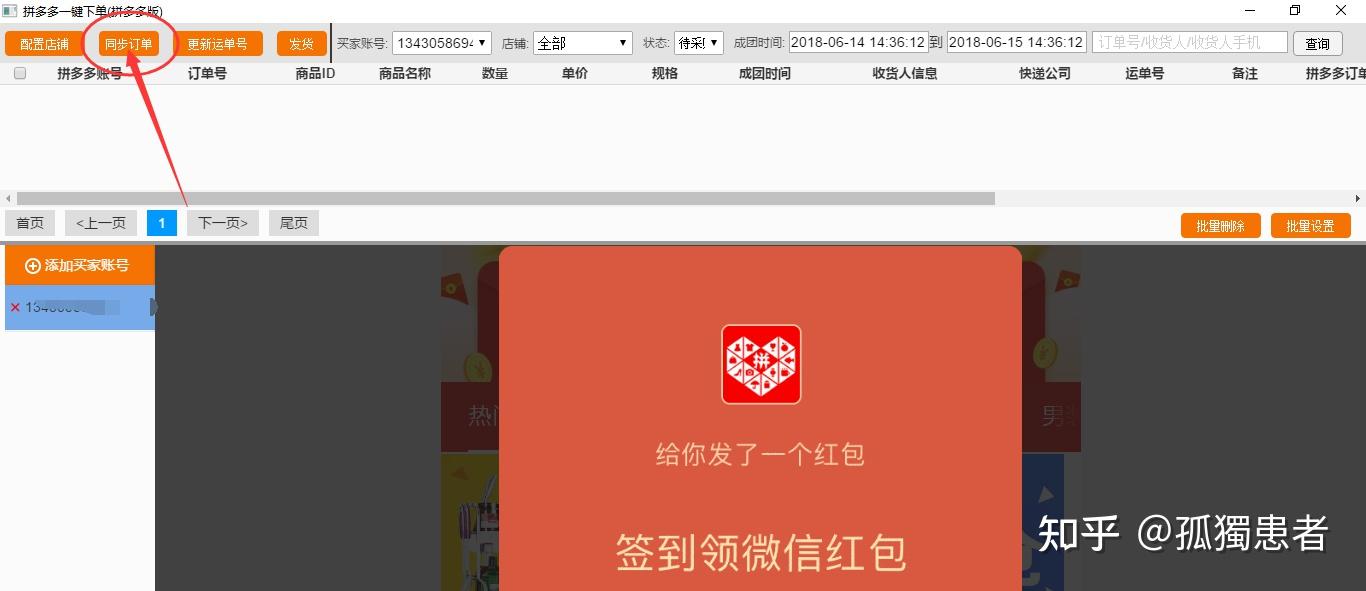Screen dimensions: 1366x591
Task: Click the 成团时间 column header
Action: pos(765,73)
